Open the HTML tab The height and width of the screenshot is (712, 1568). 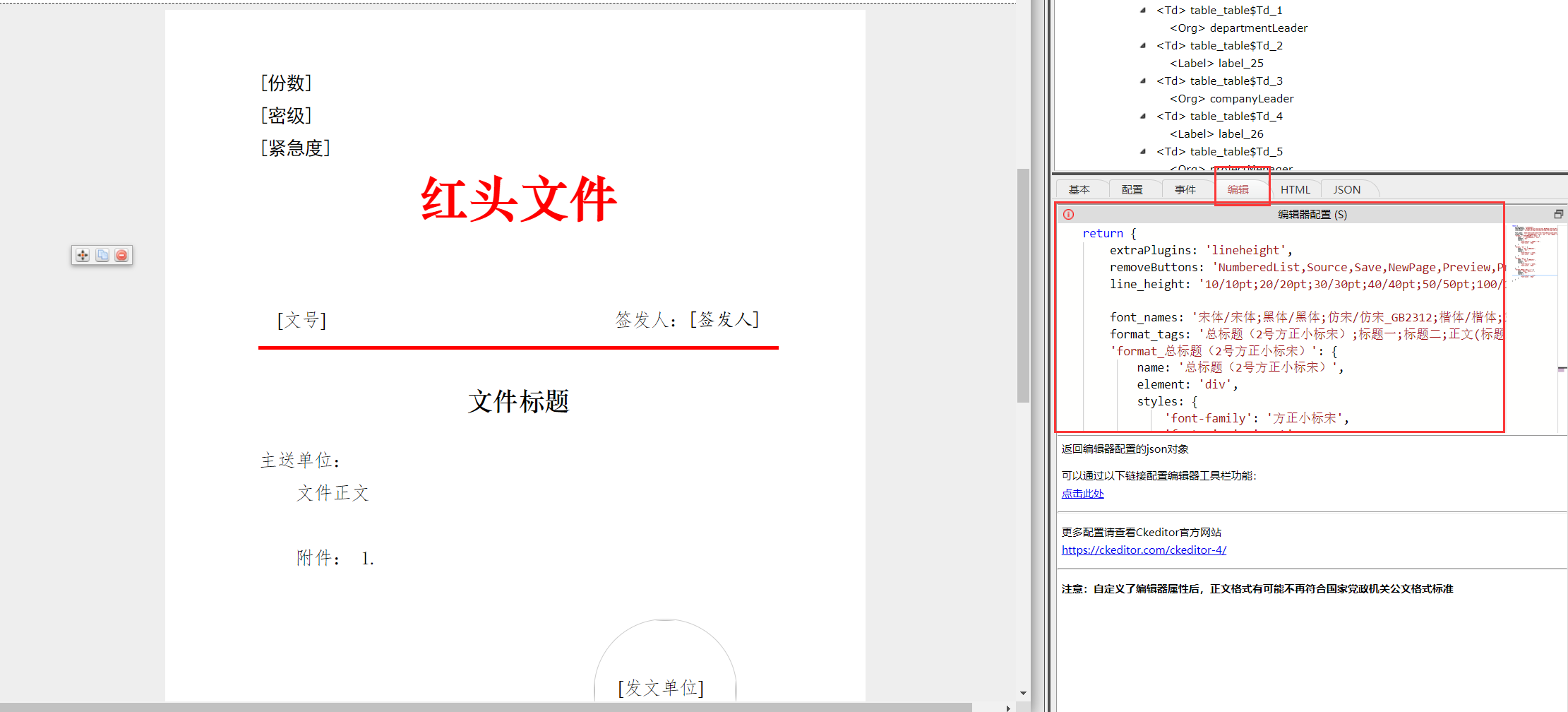point(1295,189)
